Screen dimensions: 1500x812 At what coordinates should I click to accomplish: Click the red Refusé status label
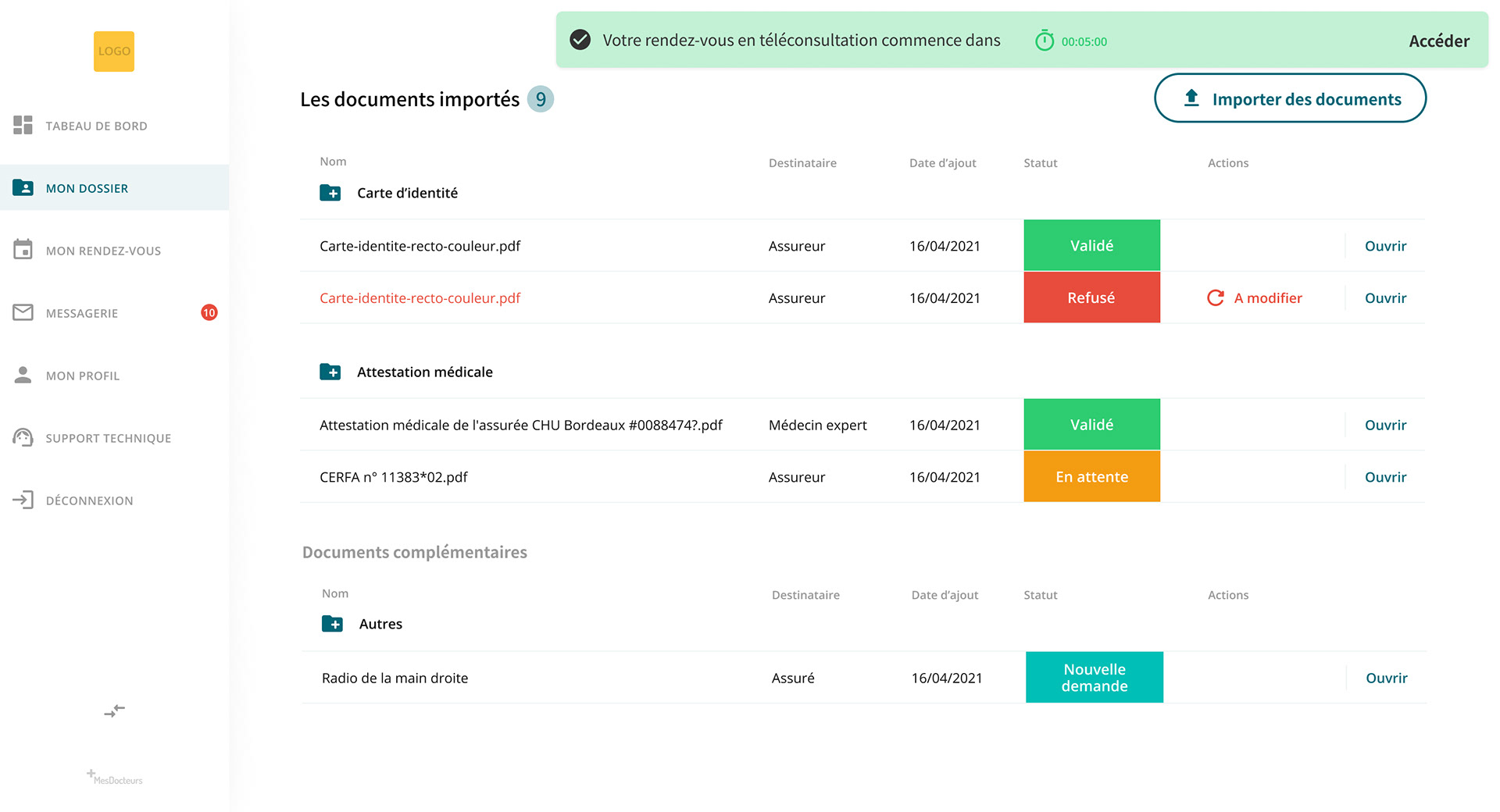[x=1091, y=297]
